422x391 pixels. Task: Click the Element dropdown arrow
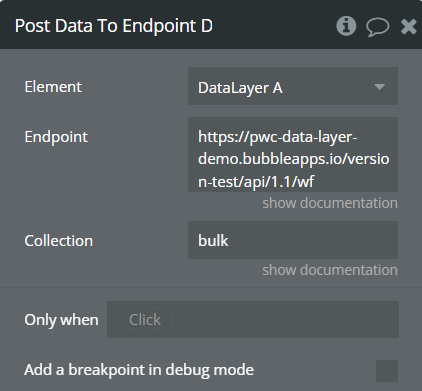(x=380, y=87)
